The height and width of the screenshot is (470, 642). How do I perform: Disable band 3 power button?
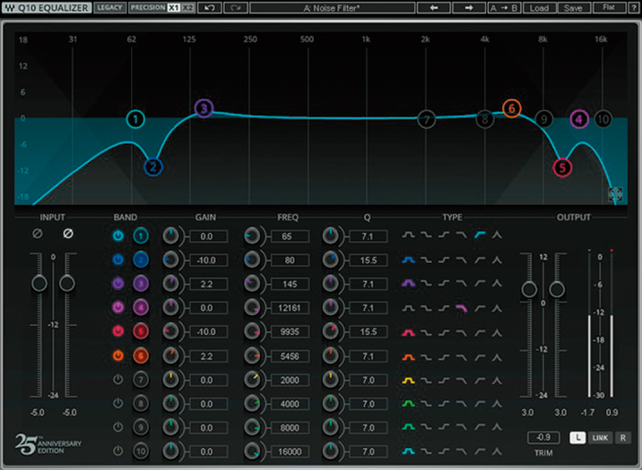pos(118,283)
